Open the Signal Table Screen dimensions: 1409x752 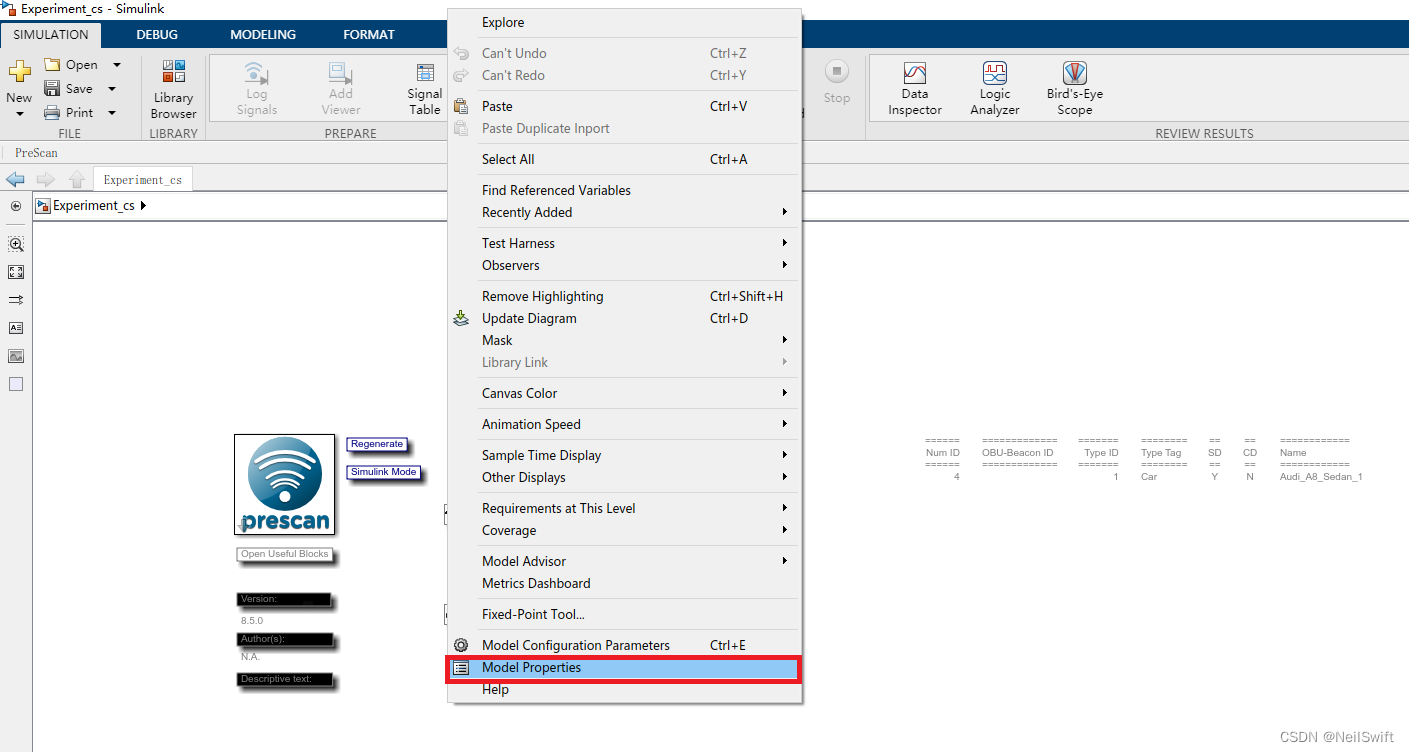point(425,89)
